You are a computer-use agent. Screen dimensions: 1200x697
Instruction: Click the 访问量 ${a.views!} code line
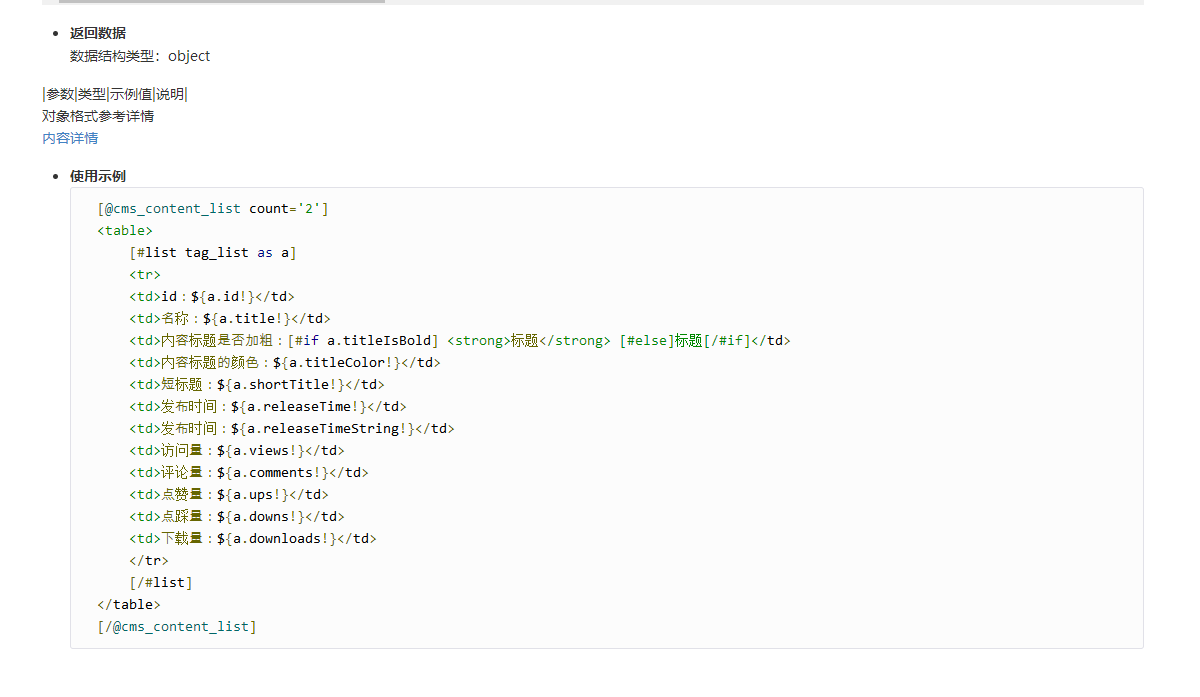tap(237, 451)
